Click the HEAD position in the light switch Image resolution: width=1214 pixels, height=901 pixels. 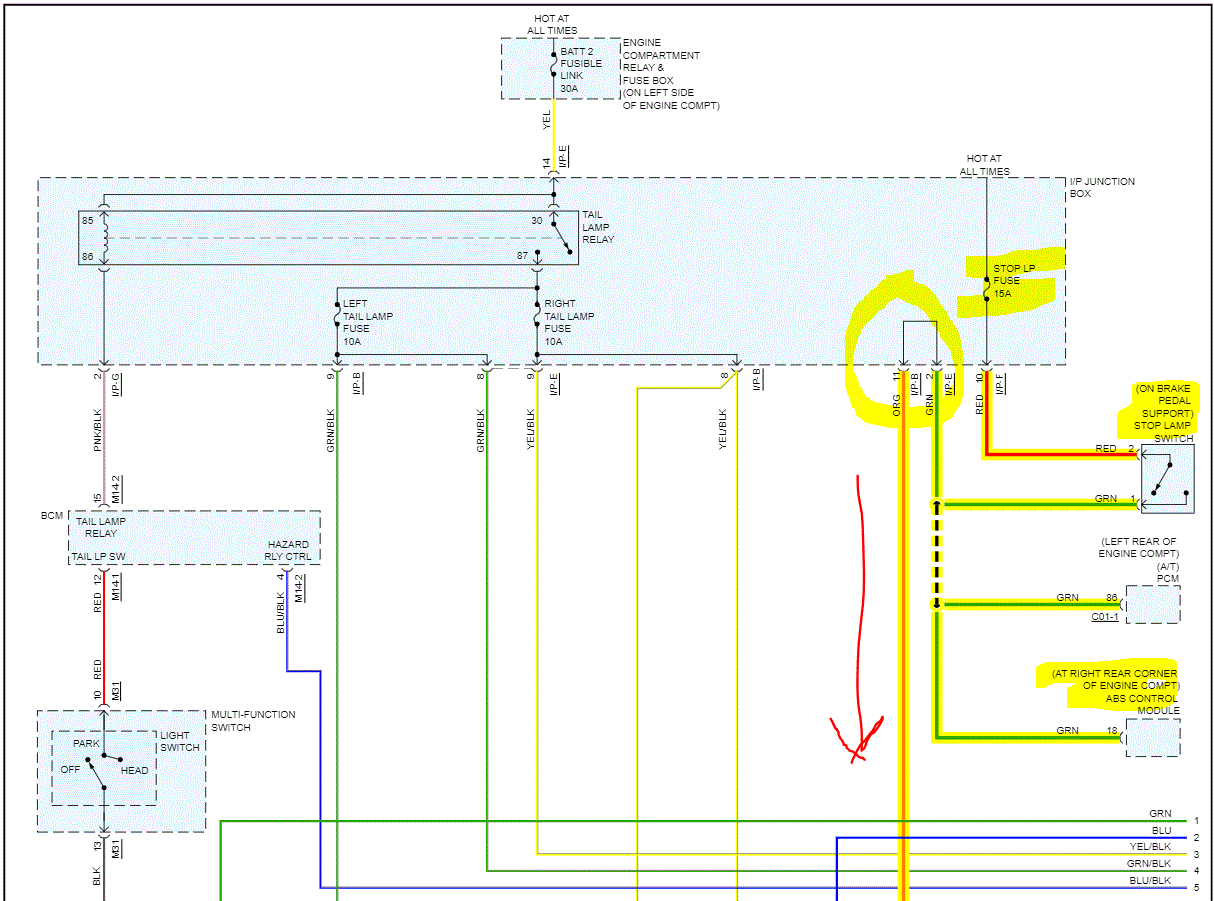[134, 770]
